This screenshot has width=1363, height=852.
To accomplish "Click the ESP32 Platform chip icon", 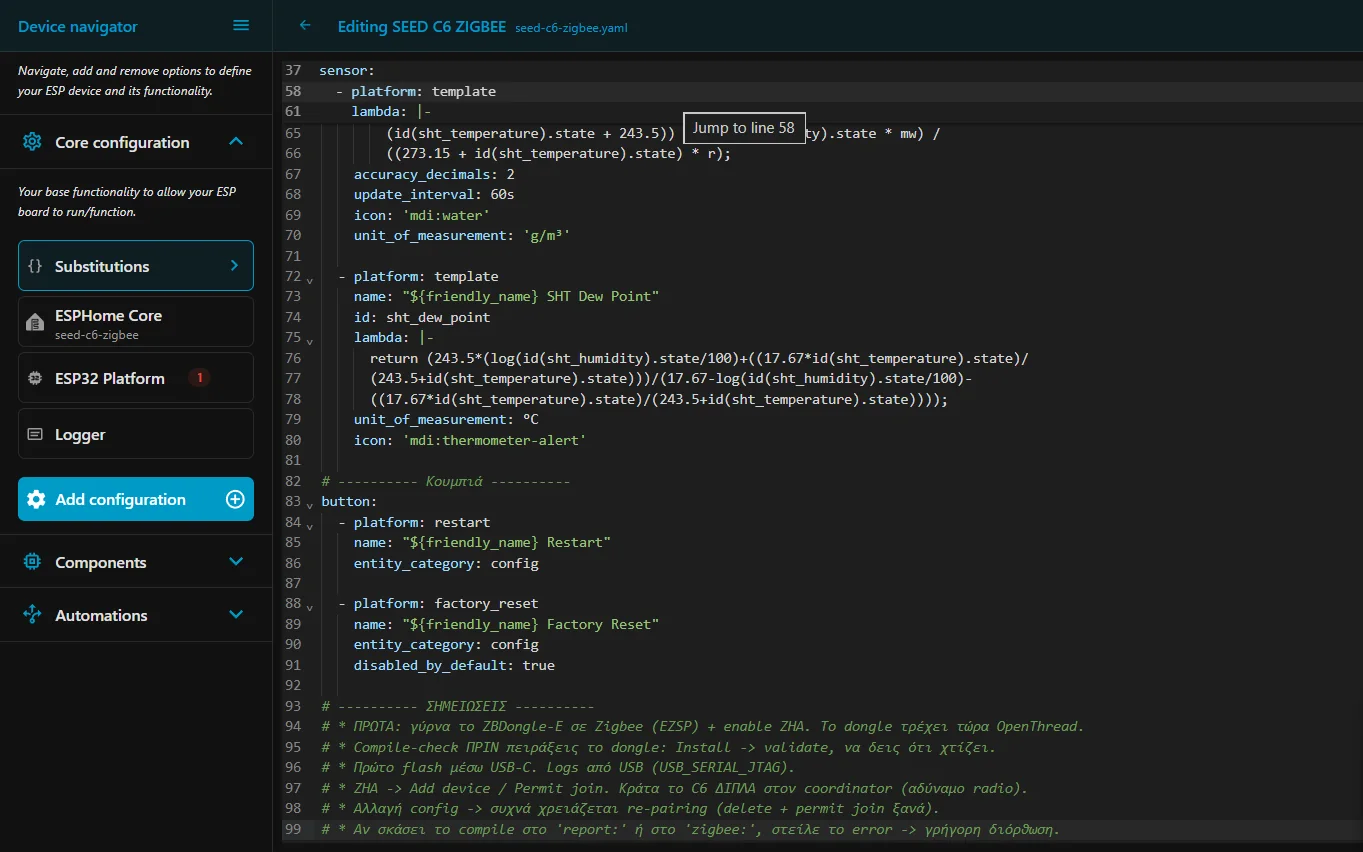I will (35, 378).
